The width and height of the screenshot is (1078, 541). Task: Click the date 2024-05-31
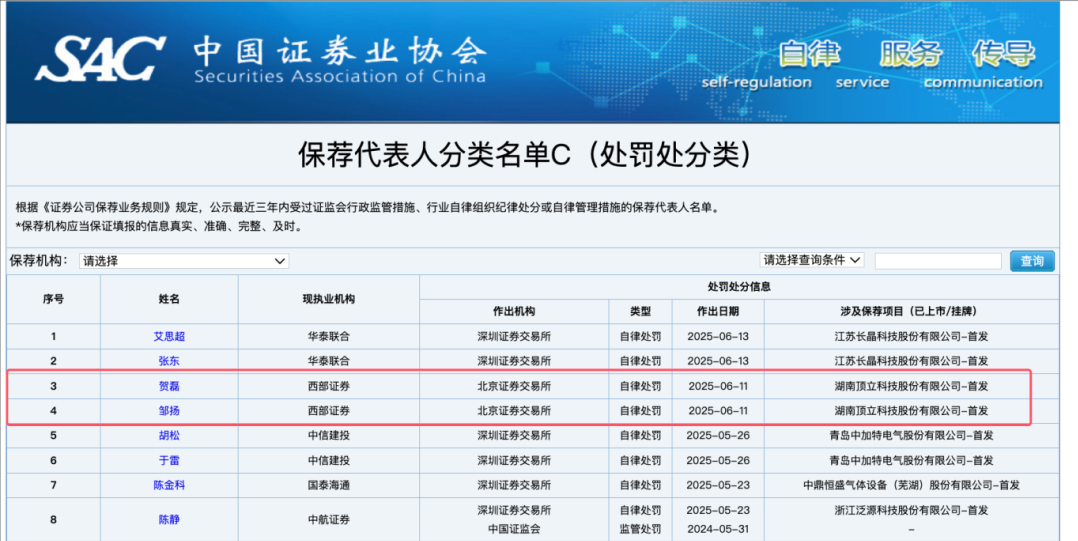718,529
